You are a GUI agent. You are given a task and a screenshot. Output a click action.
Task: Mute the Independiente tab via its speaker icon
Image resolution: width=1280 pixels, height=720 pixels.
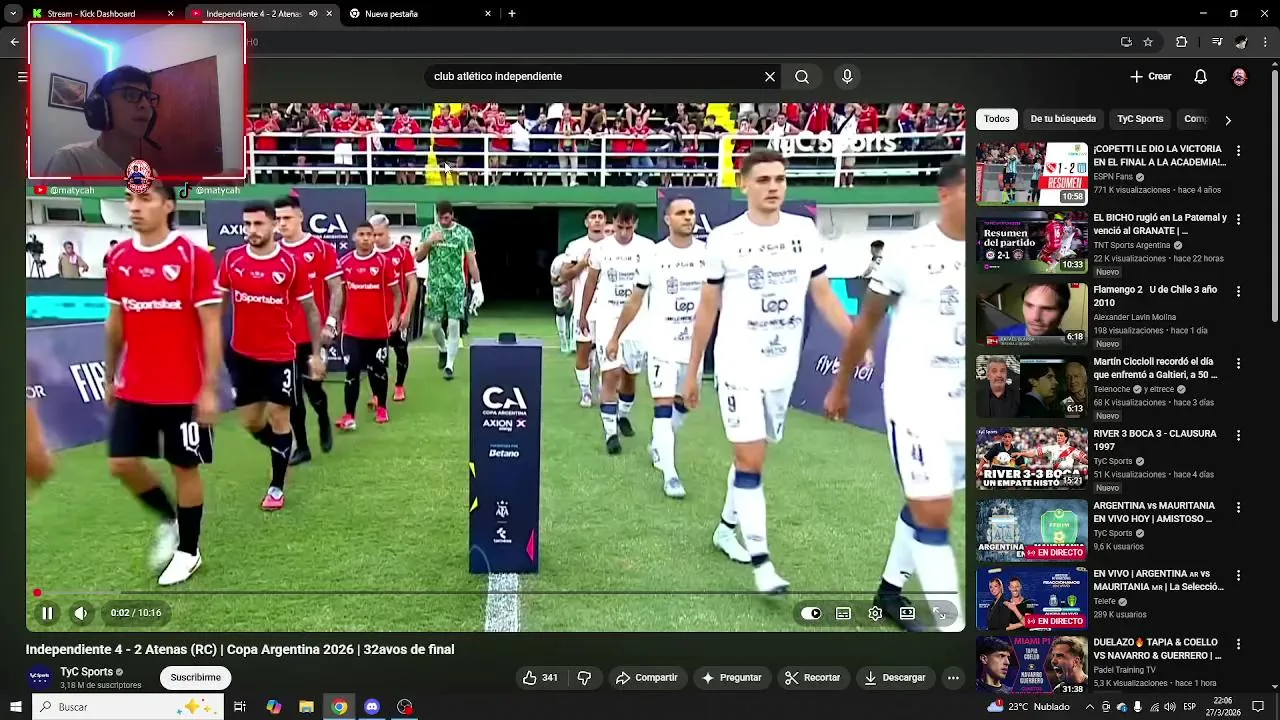[x=314, y=14]
